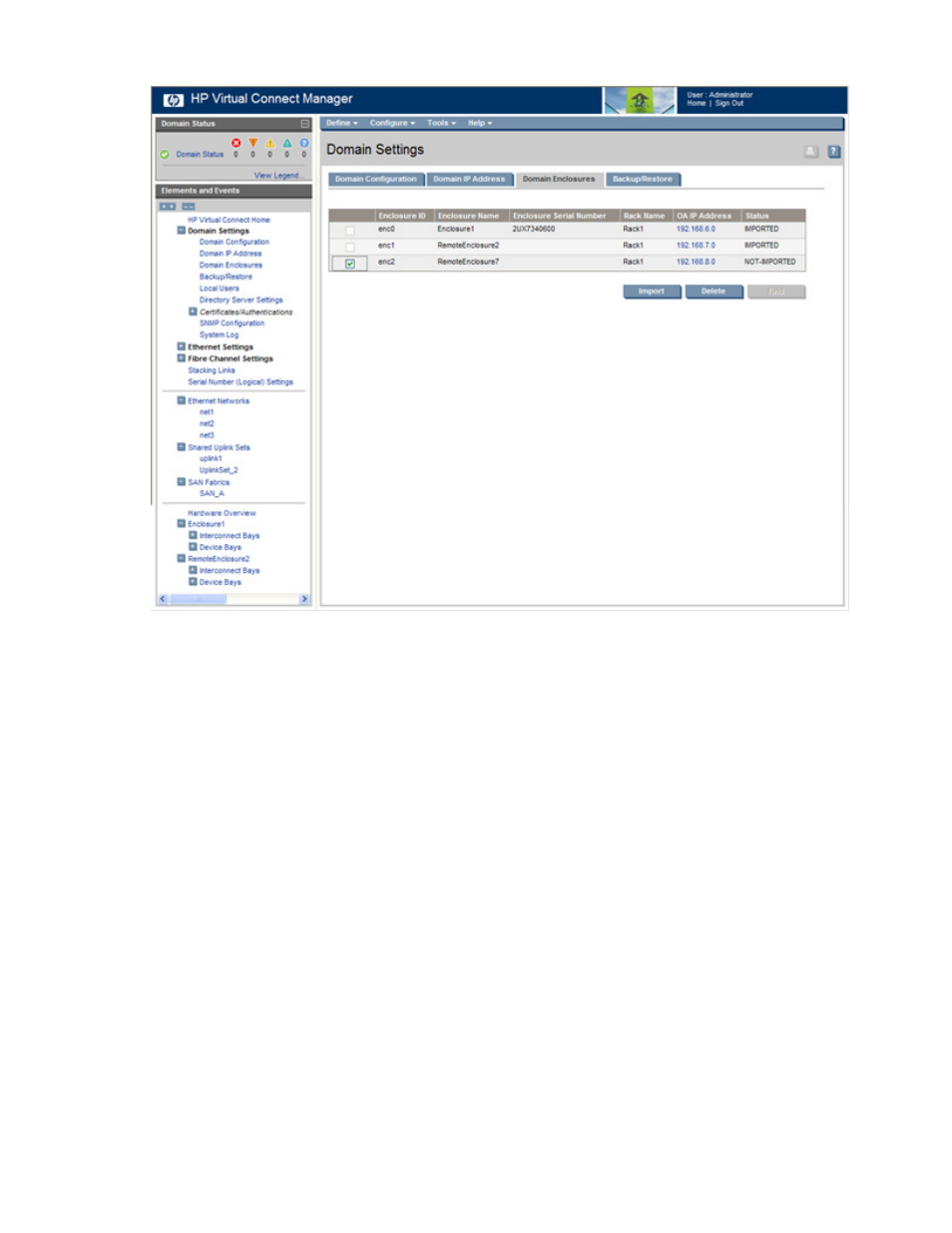Click the green Domain Status check icon
Screen dimensions: 952x1233
click(x=165, y=155)
